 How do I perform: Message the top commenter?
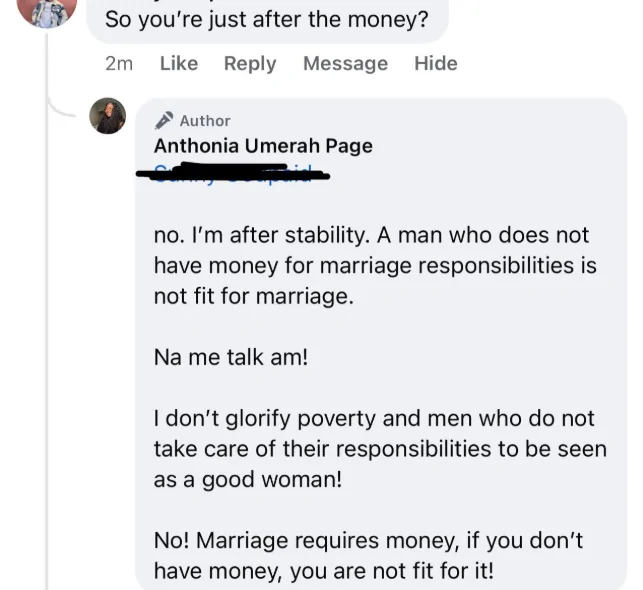pos(345,63)
